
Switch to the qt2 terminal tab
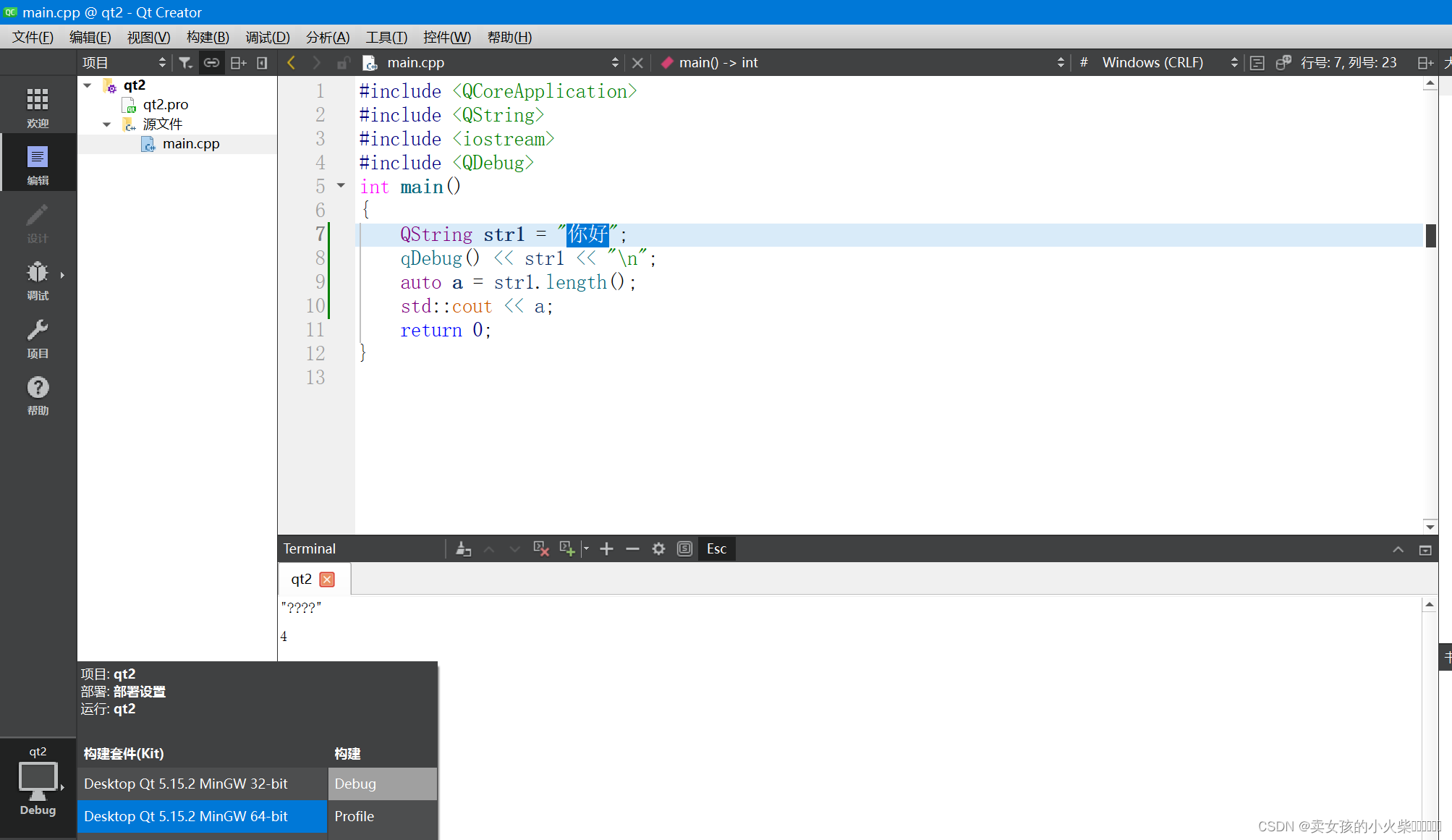point(302,580)
